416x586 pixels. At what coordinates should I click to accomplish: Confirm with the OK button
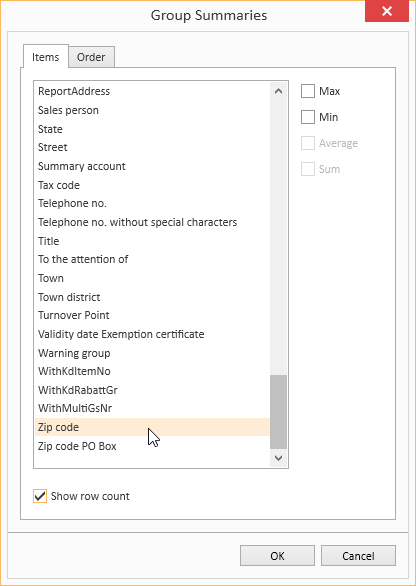click(277, 556)
